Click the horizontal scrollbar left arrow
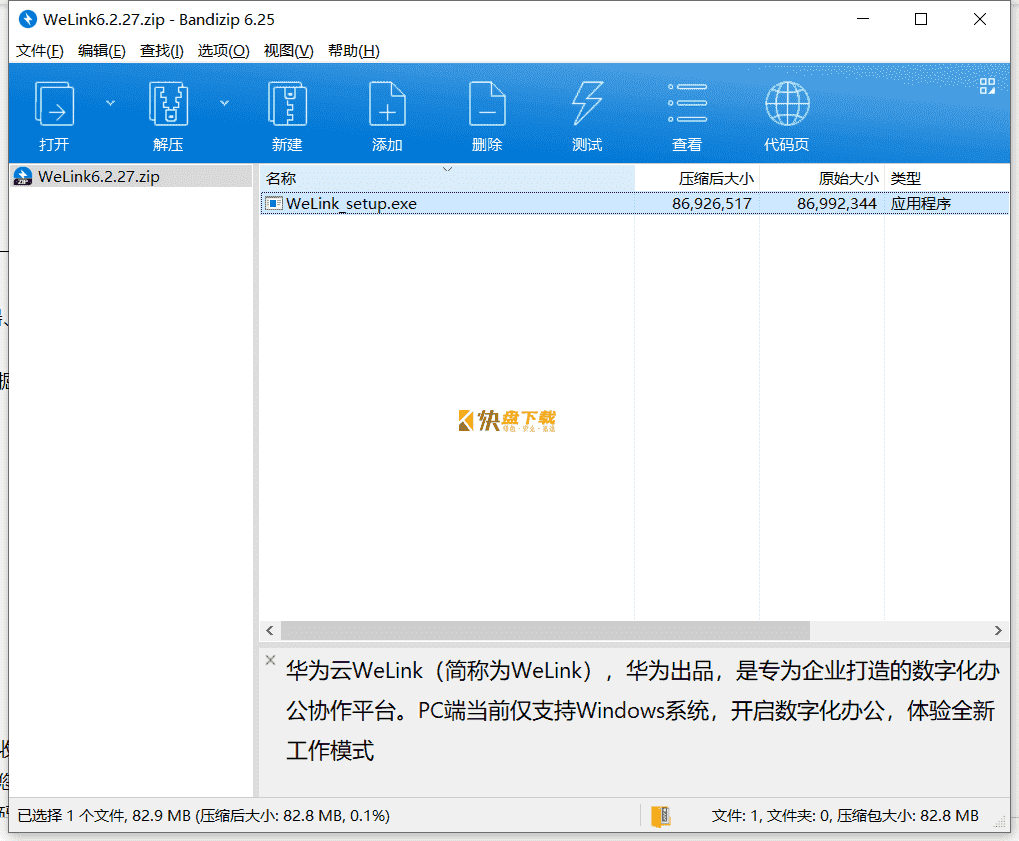1019x841 pixels. [270, 630]
